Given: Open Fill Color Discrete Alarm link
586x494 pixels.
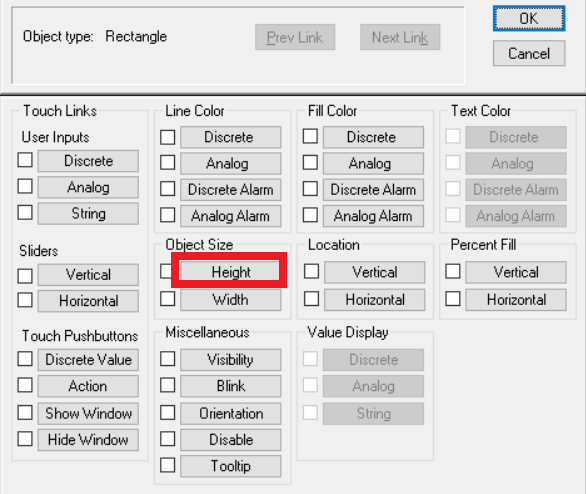Looking at the screenshot, I should click(373, 189).
